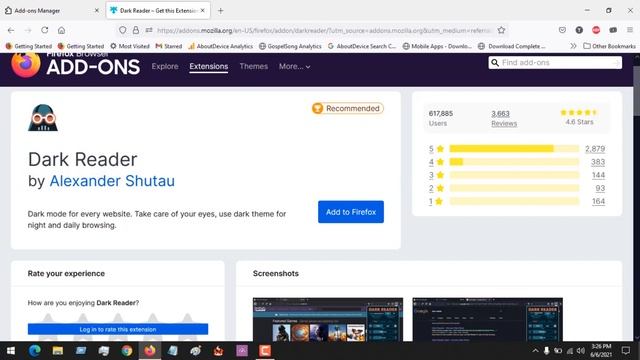Image resolution: width=640 pixels, height=360 pixels.
Task: Open the 93 two-star reviews count
Action: pos(600,188)
